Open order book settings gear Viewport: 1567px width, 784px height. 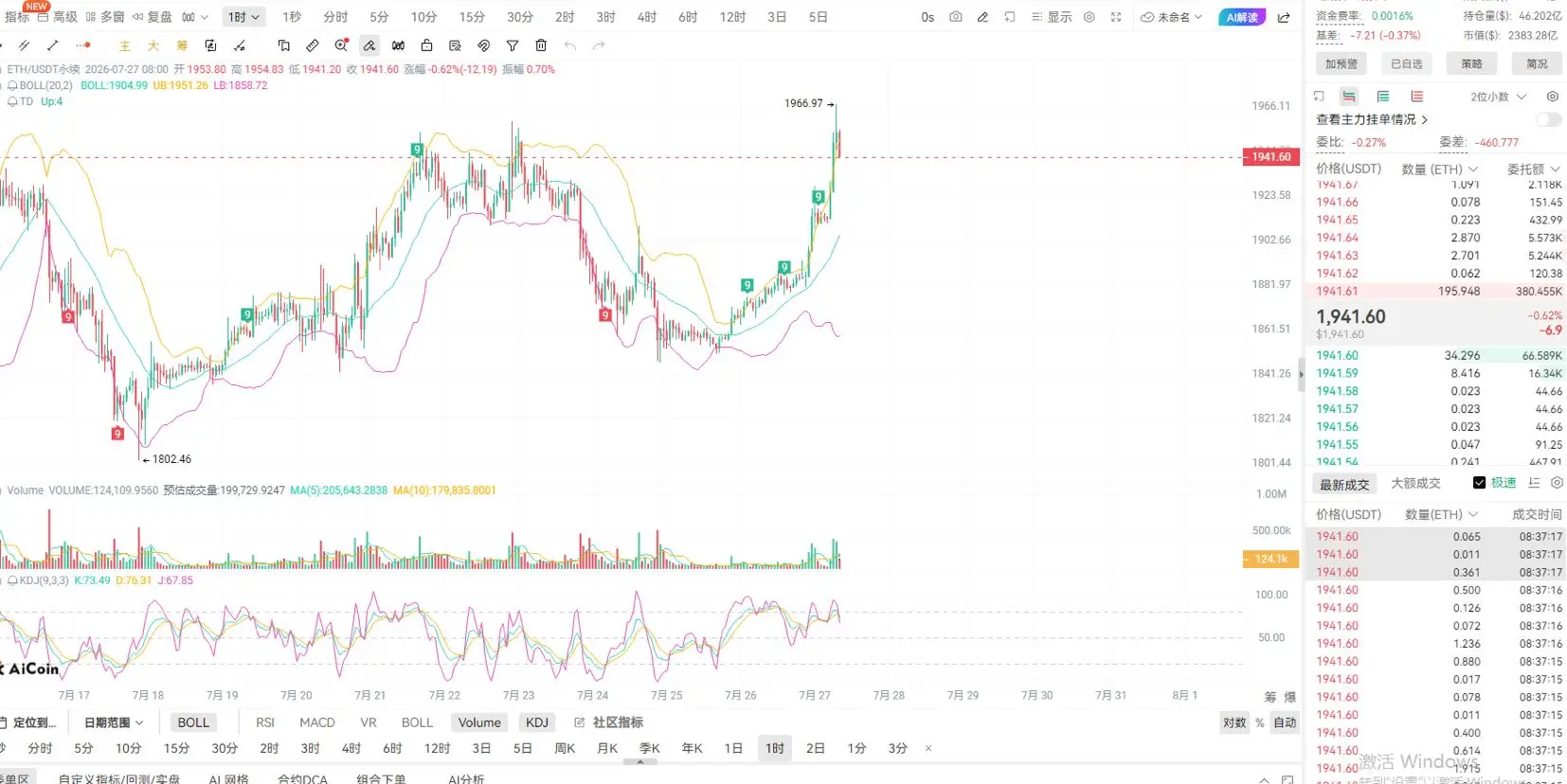(1552, 97)
